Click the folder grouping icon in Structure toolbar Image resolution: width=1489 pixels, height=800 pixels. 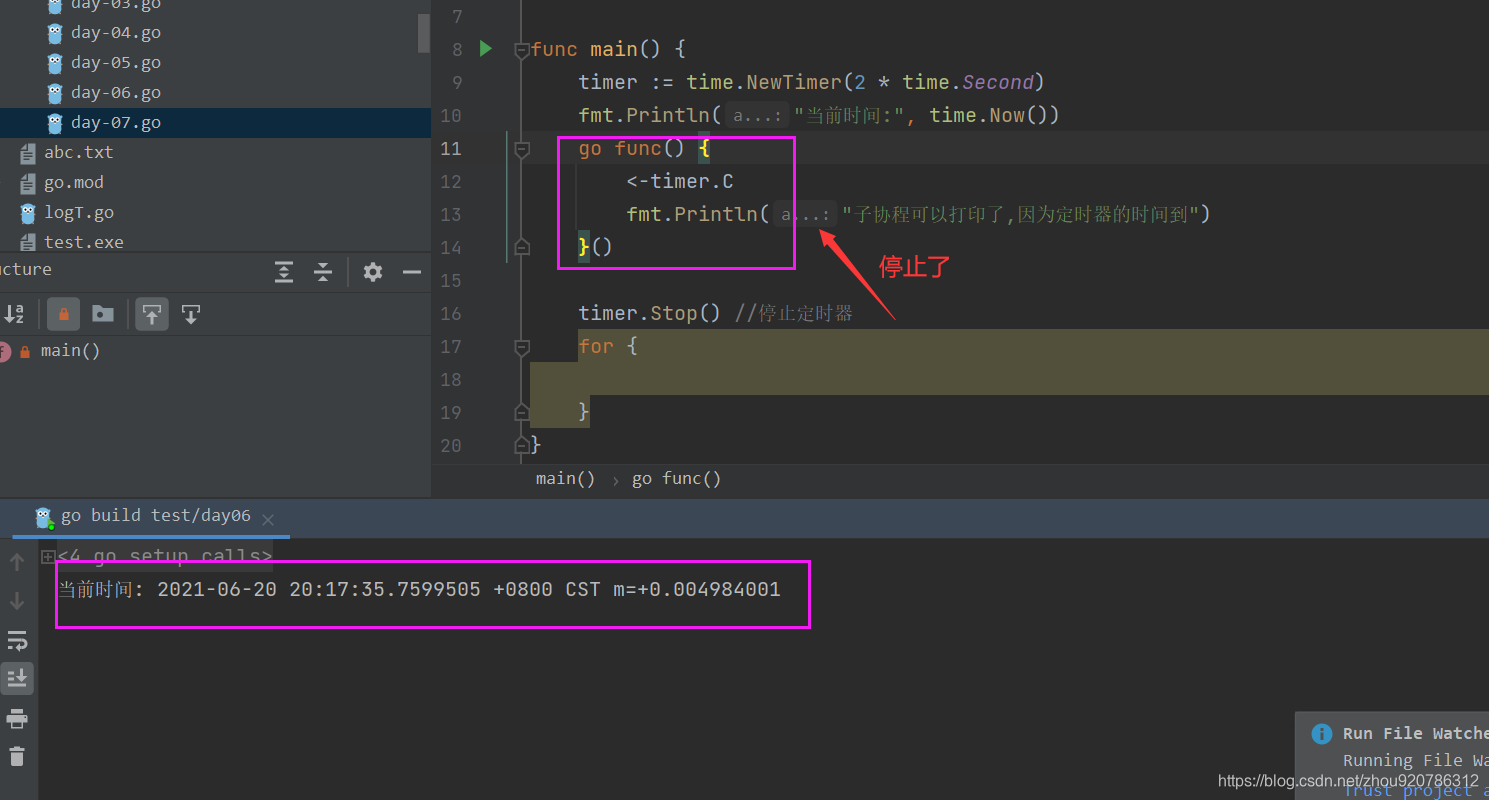point(103,315)
